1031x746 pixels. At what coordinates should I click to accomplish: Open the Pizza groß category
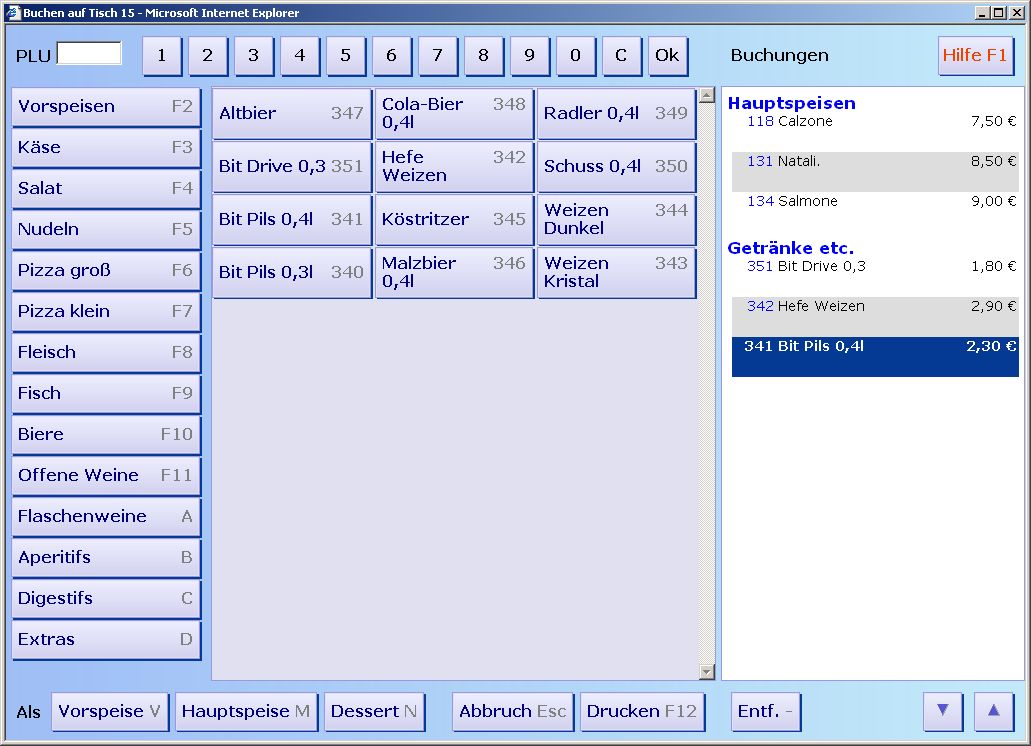(x=105, y=271)
